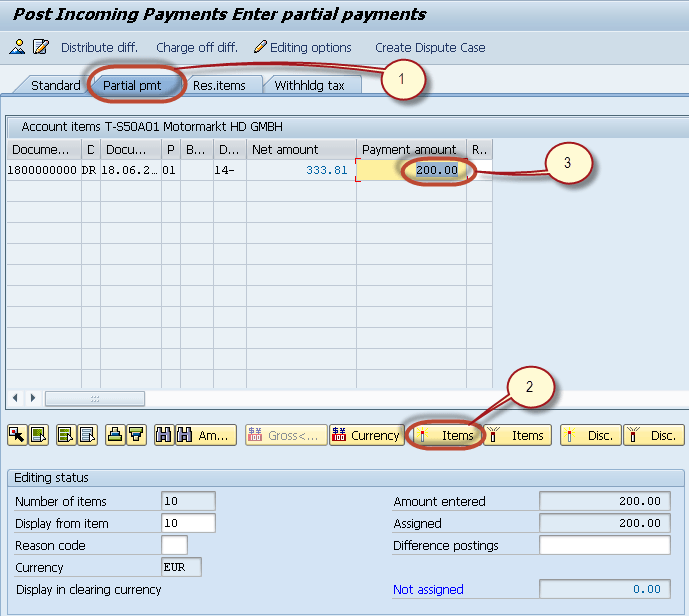Click Distribute diff. in the toolbar

(100, 47)
